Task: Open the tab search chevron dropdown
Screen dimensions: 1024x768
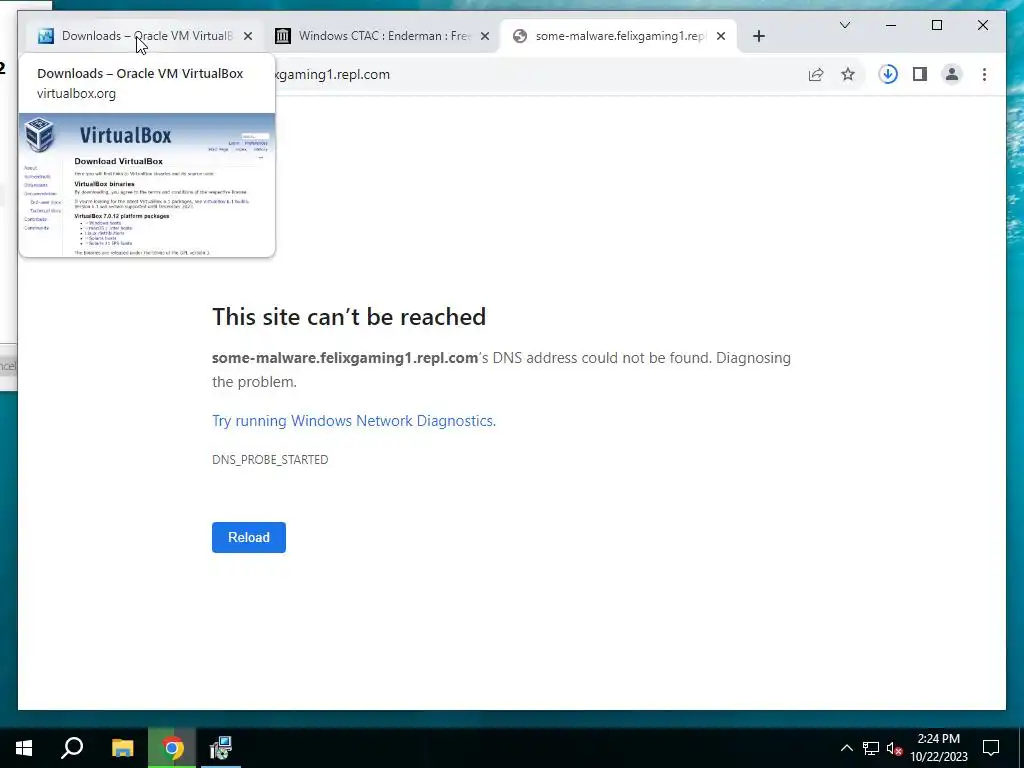Action: (x=844, y=25)
